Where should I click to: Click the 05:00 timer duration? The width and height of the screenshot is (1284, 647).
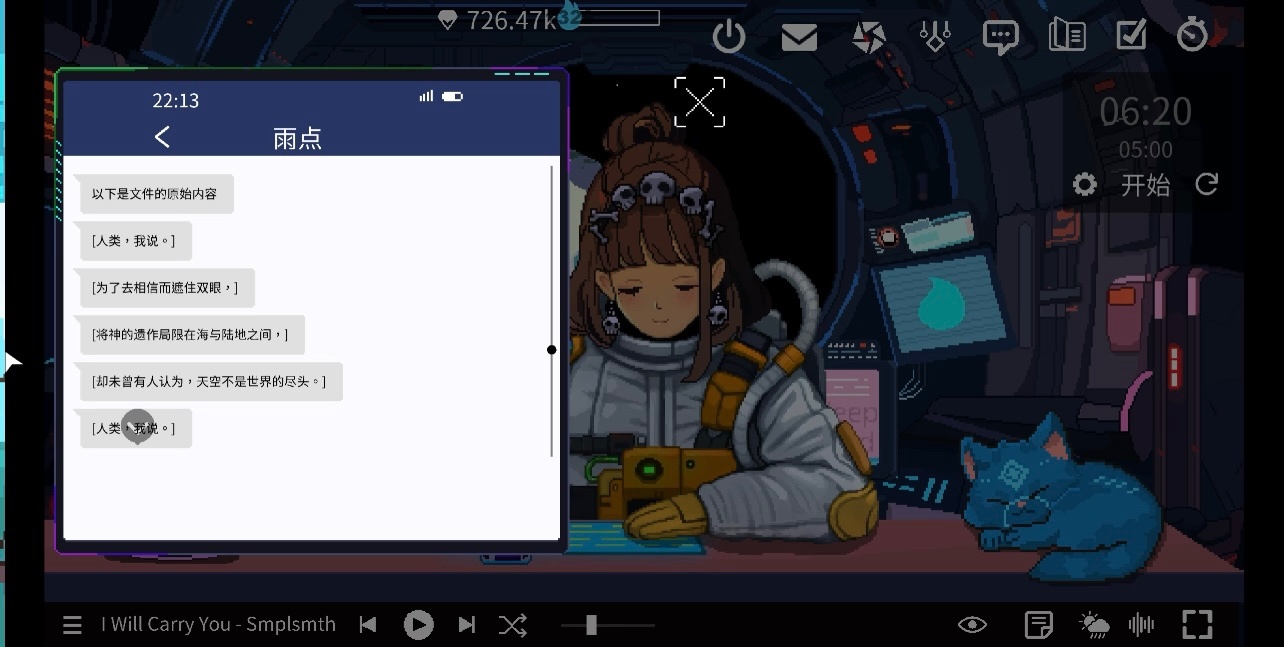coord(1146,150)
